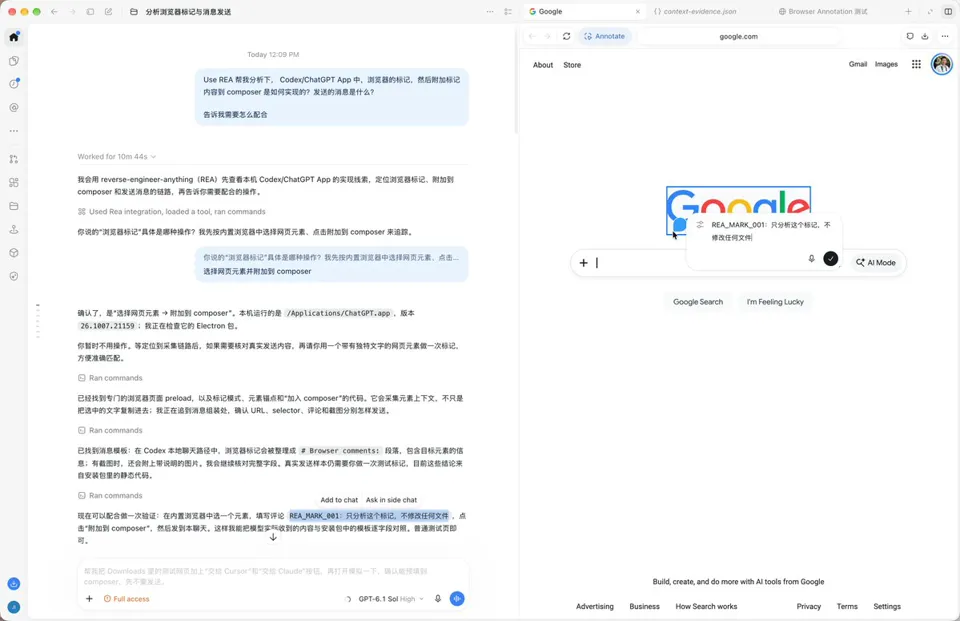The height and width of the screenshot is (621, 960).
Task: Expand the "Worked for 10m 44s" section
Action: tap(116, 157)
